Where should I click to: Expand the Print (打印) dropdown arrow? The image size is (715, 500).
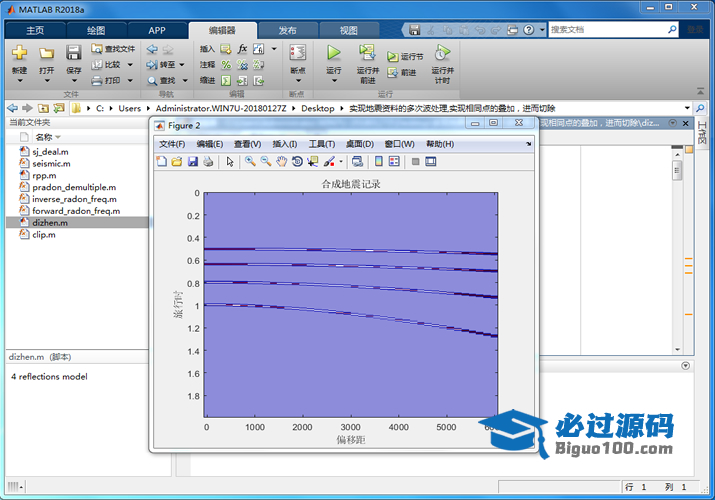point(130,81)
